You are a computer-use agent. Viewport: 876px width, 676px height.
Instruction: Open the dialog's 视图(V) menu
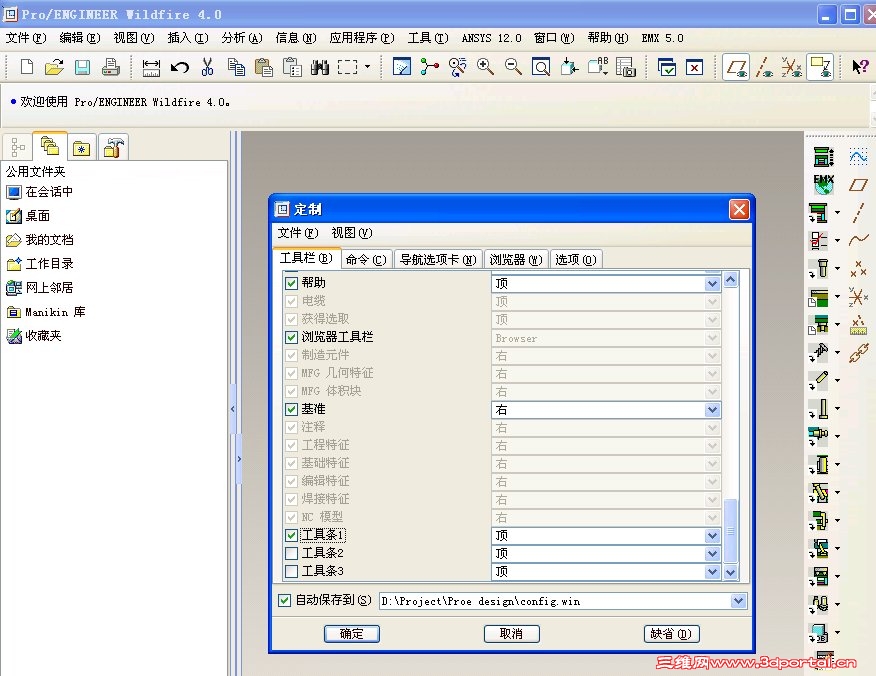(351, 233)
